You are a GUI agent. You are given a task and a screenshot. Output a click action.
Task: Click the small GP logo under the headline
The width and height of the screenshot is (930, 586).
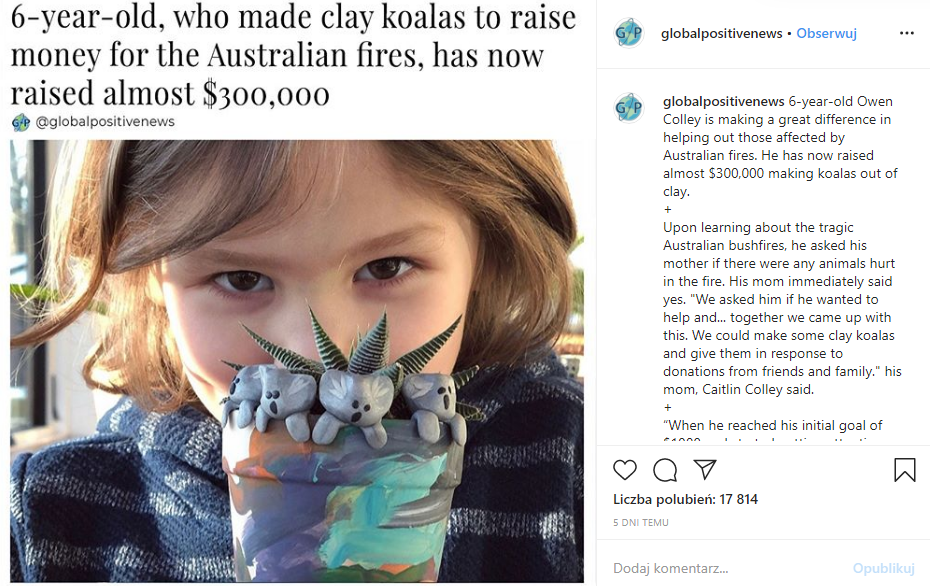pyautogui.click(x=20, y=122)
